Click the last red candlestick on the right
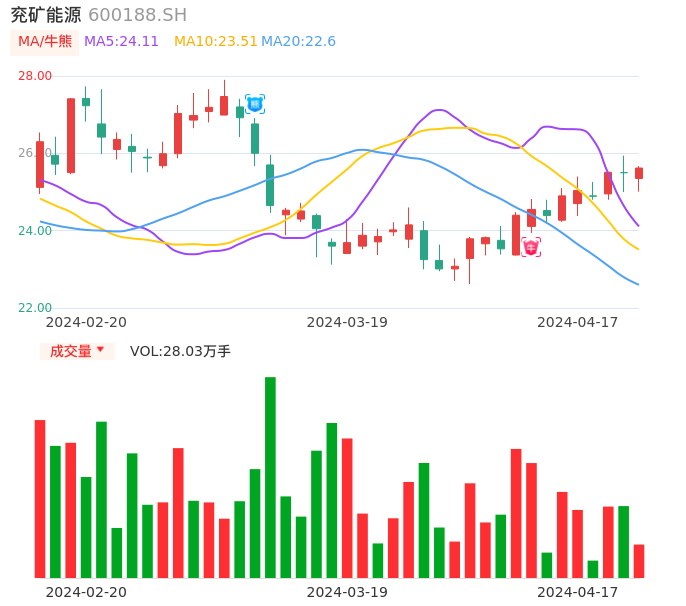This screenshot has height=606, width=686. (639, 173)
